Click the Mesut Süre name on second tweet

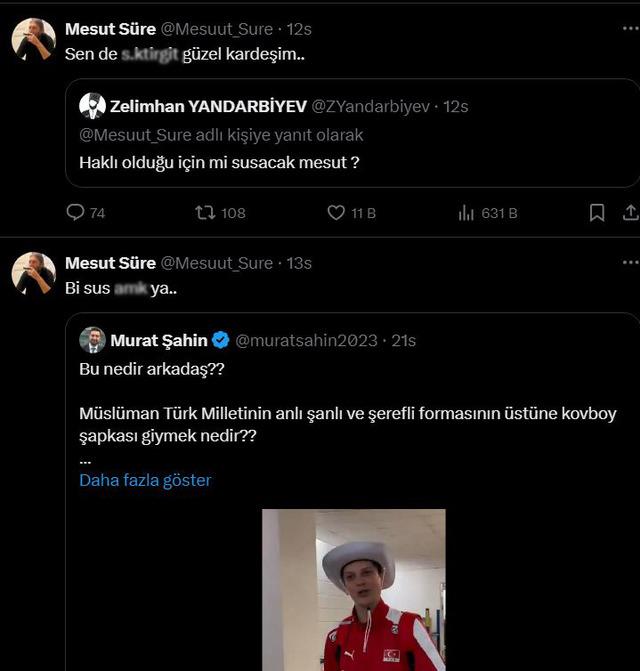pos(110,262)
